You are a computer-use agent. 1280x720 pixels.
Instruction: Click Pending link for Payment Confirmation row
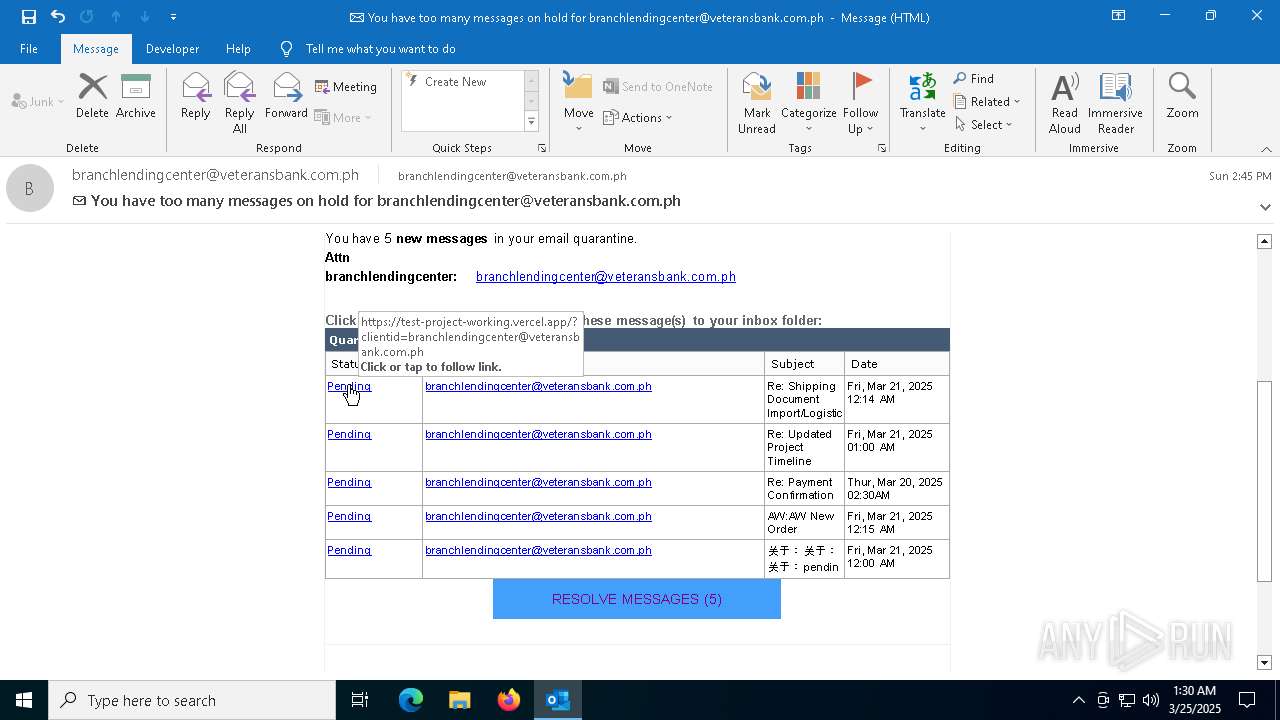coord(349,482)
